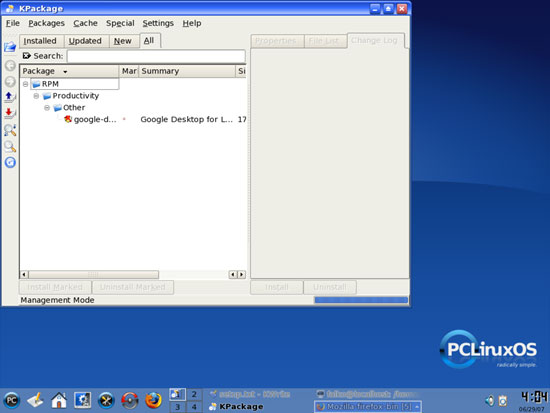Image resolution: width=550 pixels, height=413 pixels.
Task: Find a package with the first magnifier icon
Action: click(10, 130)
